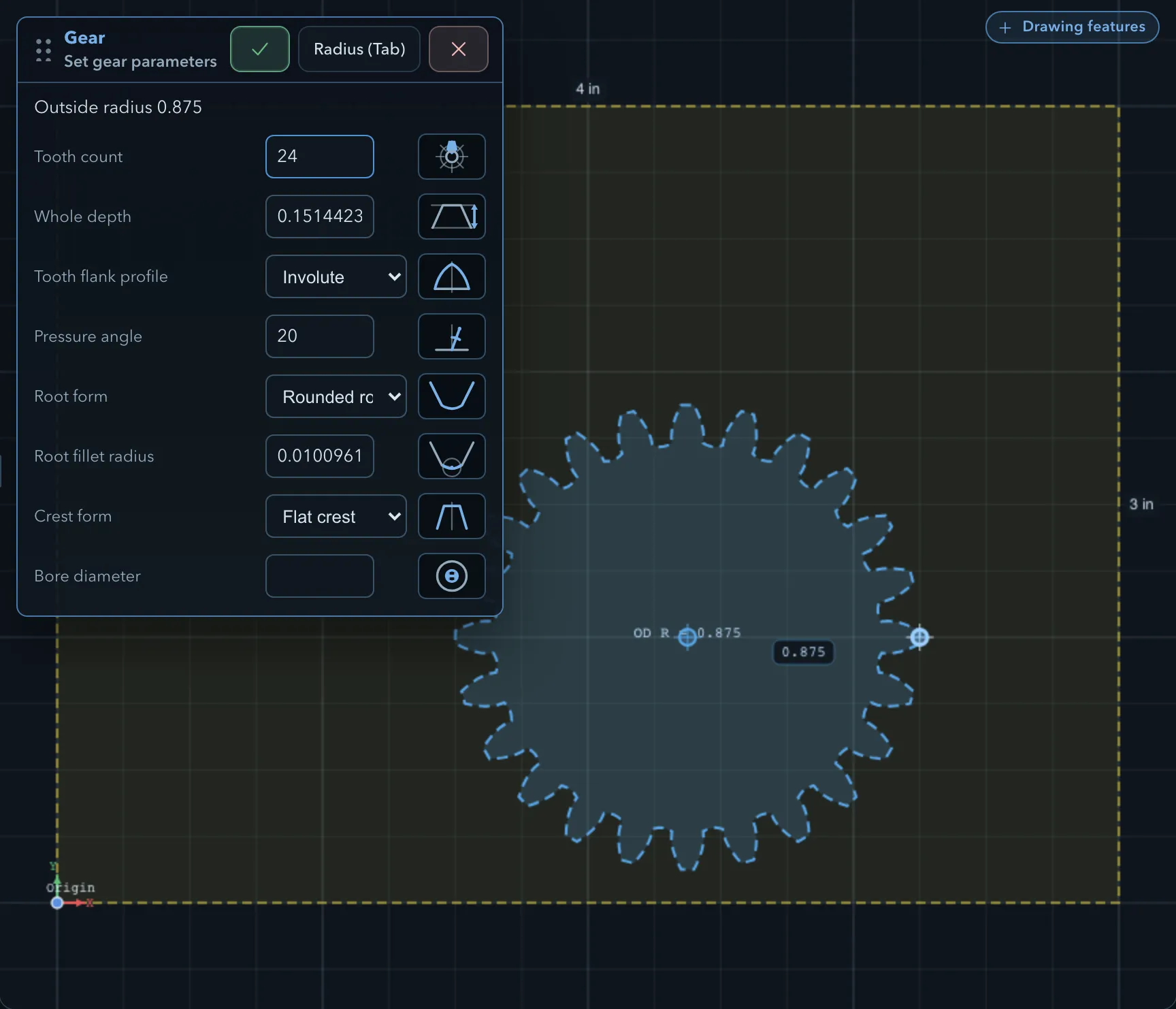Image resolution: width=1176 pixels, height=1009 pixels.
Task: Open the Tooth flank profile Involute dropdown
Action: pyautogui.click(x=336, y=276)
